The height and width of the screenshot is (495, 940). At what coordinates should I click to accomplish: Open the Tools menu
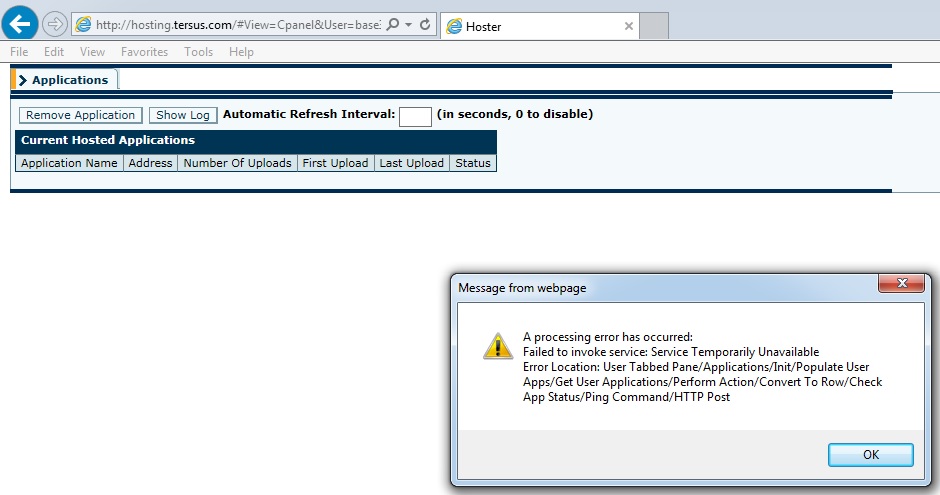198,52
